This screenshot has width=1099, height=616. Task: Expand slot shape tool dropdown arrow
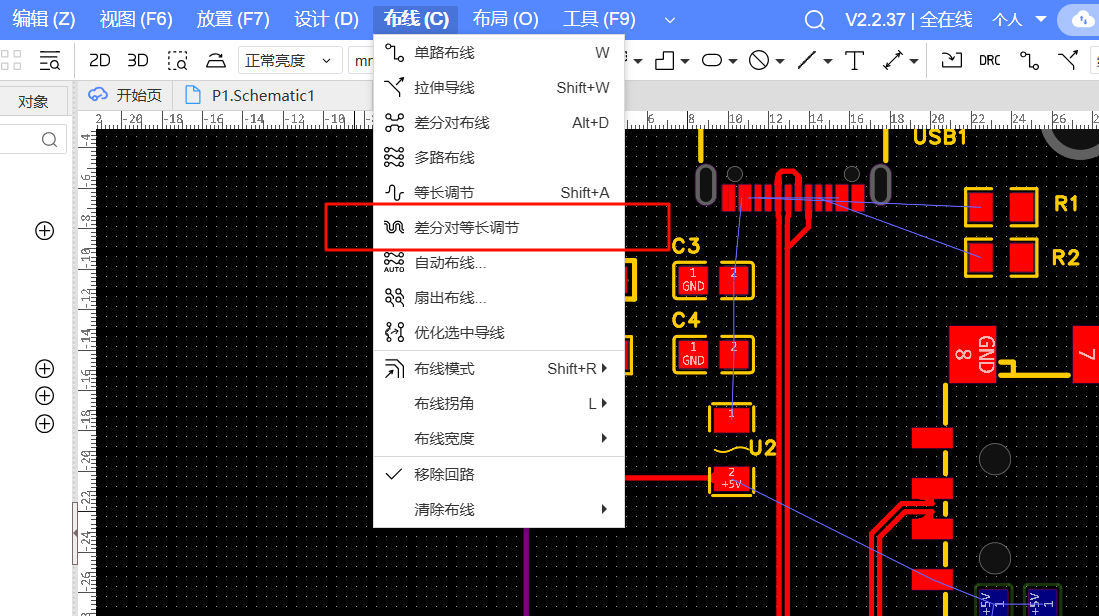(733, 62)
